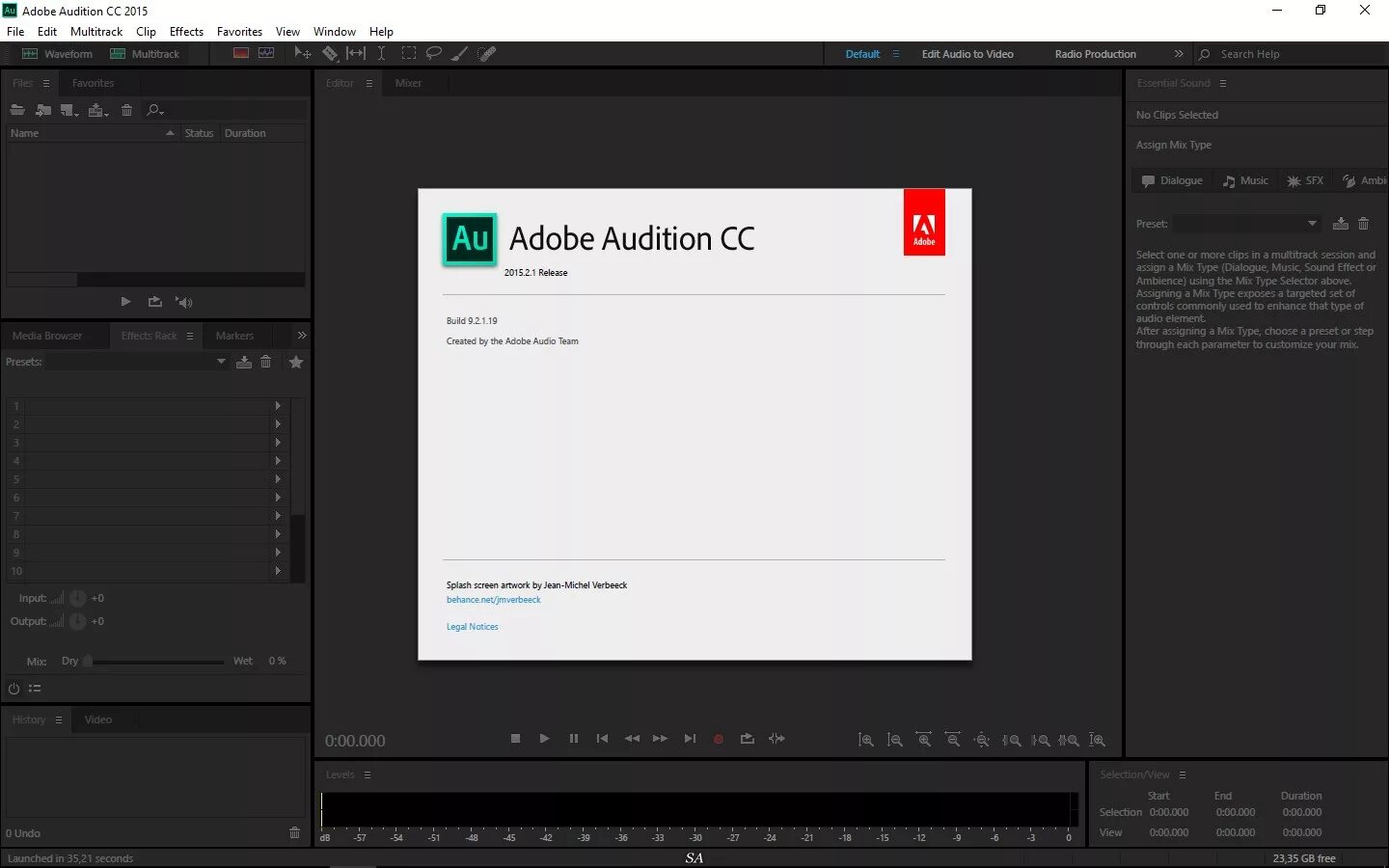Choose the Dialogue mix type
The image size is (1389, 868).
click(x=1172, y=180)
